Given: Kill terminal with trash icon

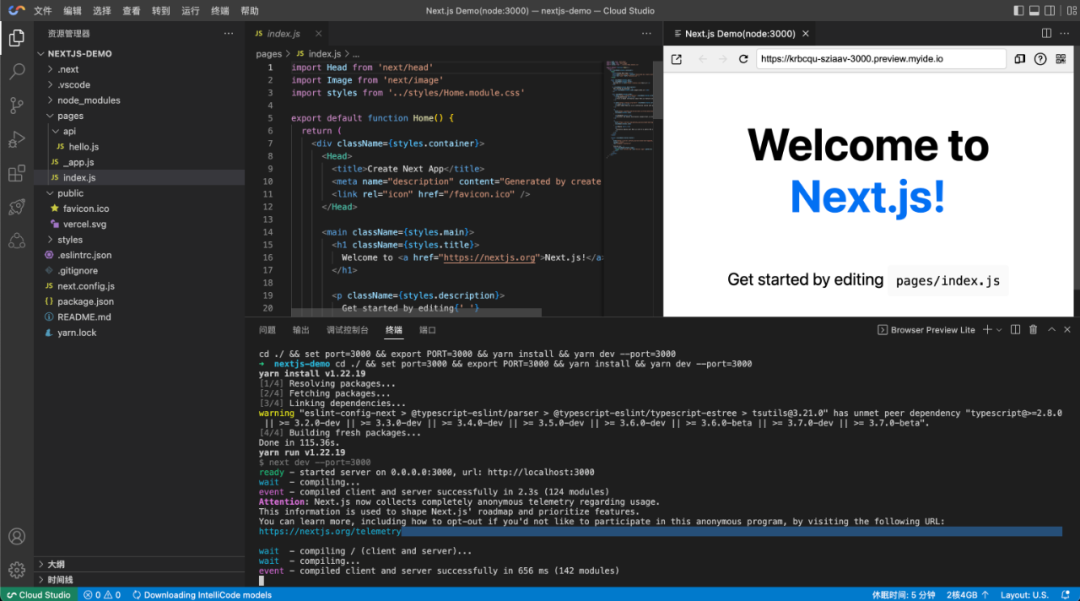Looking at the screenshot, I should pyautogui.click(x=1033, y=330).
